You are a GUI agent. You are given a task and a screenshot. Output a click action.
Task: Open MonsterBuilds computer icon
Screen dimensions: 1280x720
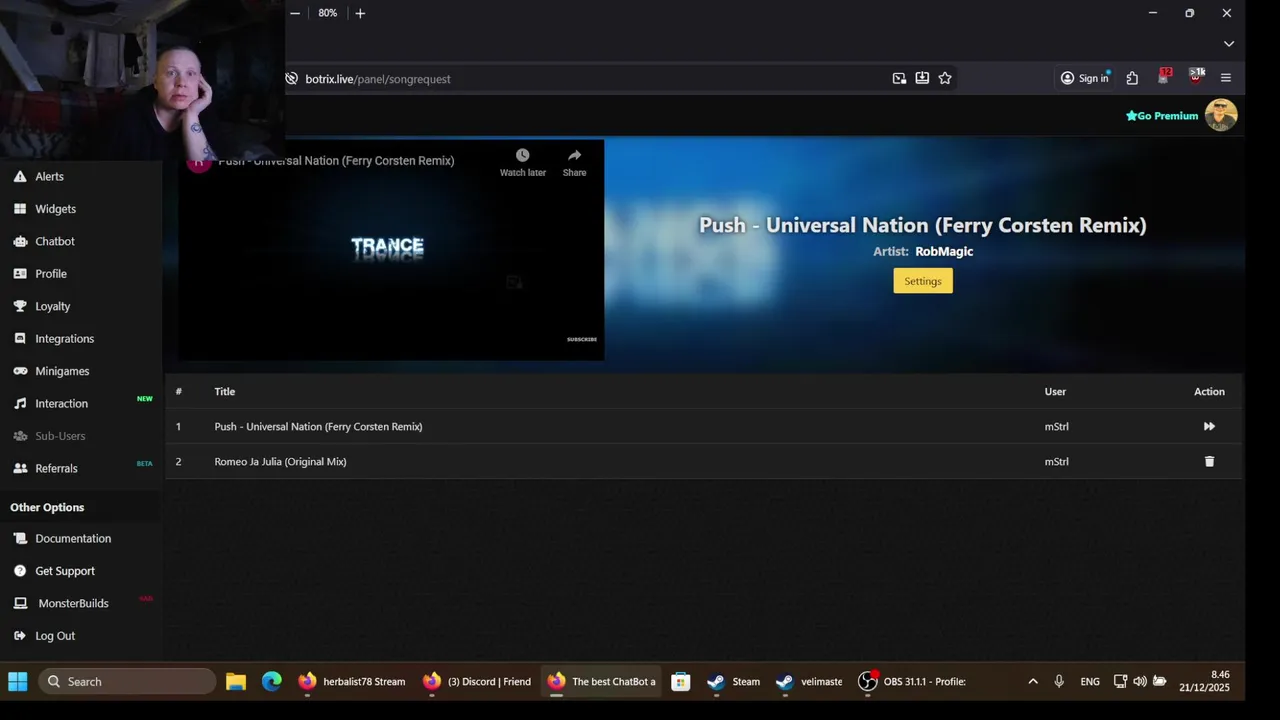click(x=20, y=603)
